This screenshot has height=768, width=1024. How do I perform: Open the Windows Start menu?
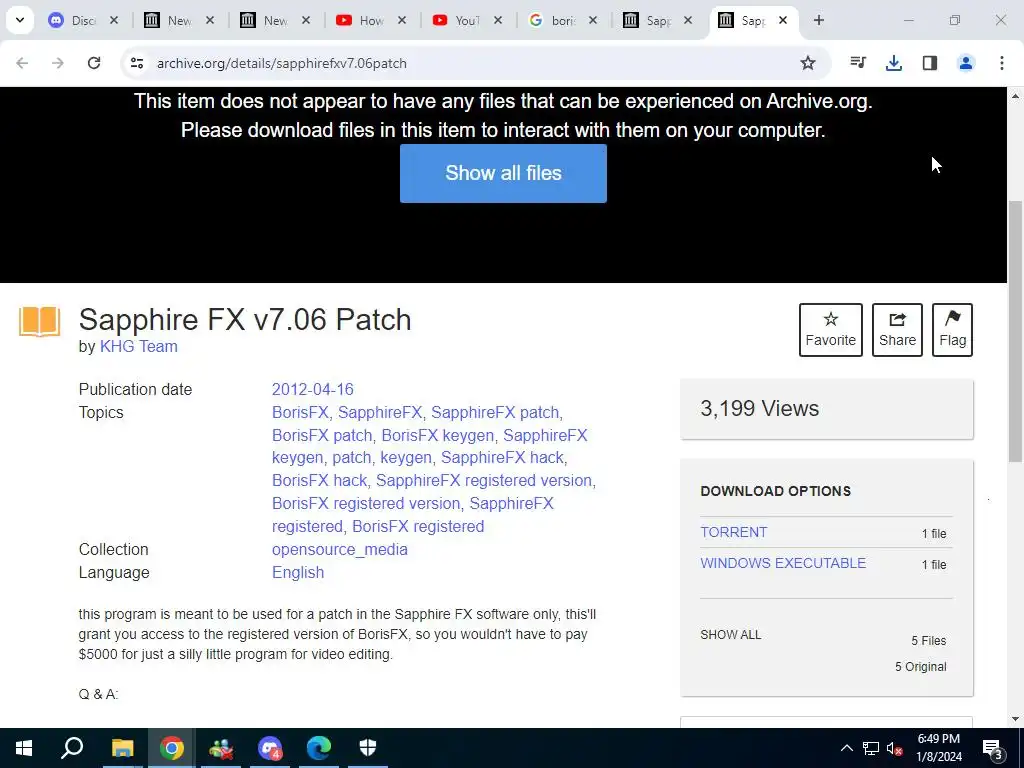click(x=24, y=748)
